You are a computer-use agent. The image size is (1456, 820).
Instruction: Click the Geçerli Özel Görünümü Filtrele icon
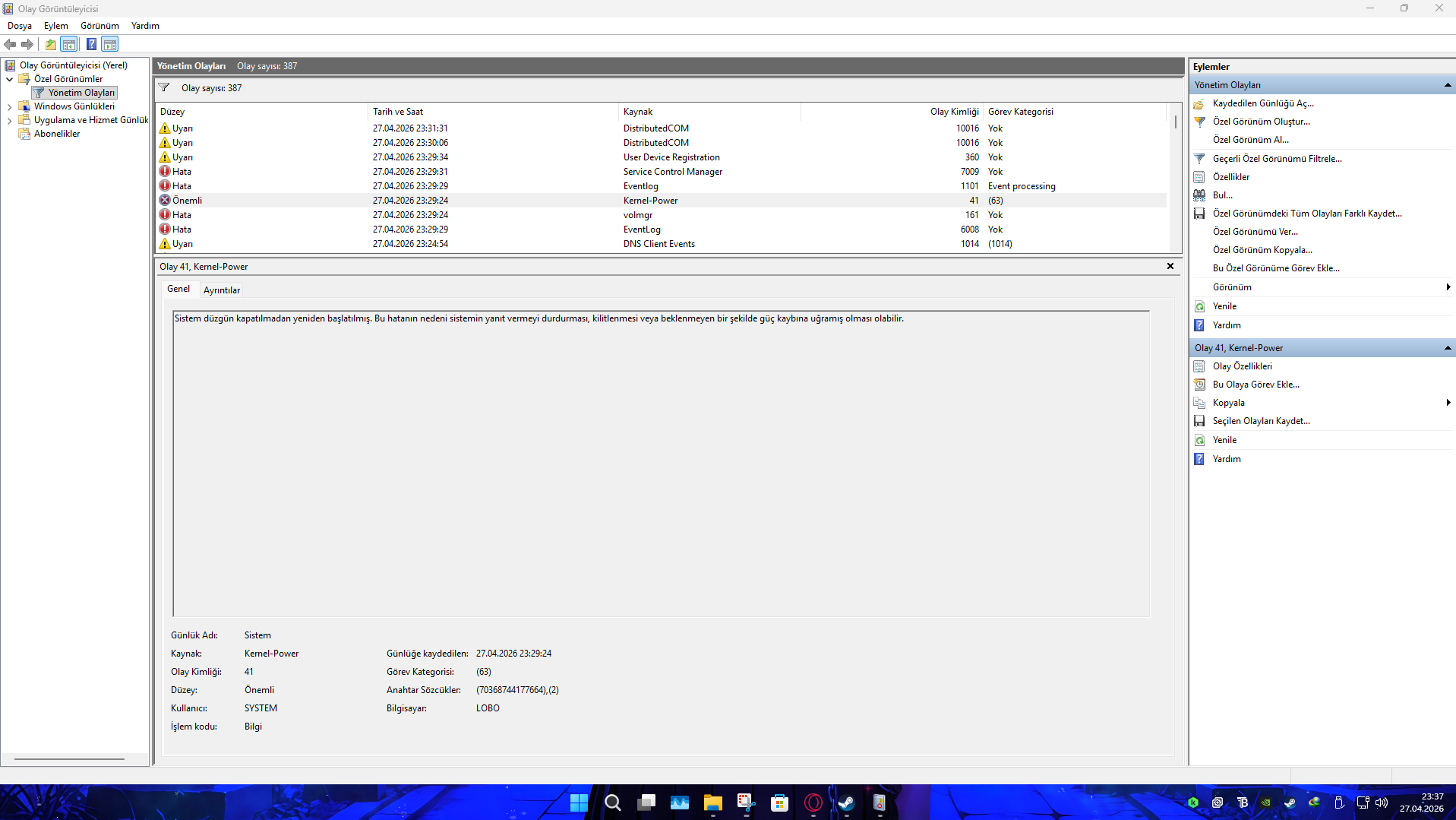(1199, 159)
